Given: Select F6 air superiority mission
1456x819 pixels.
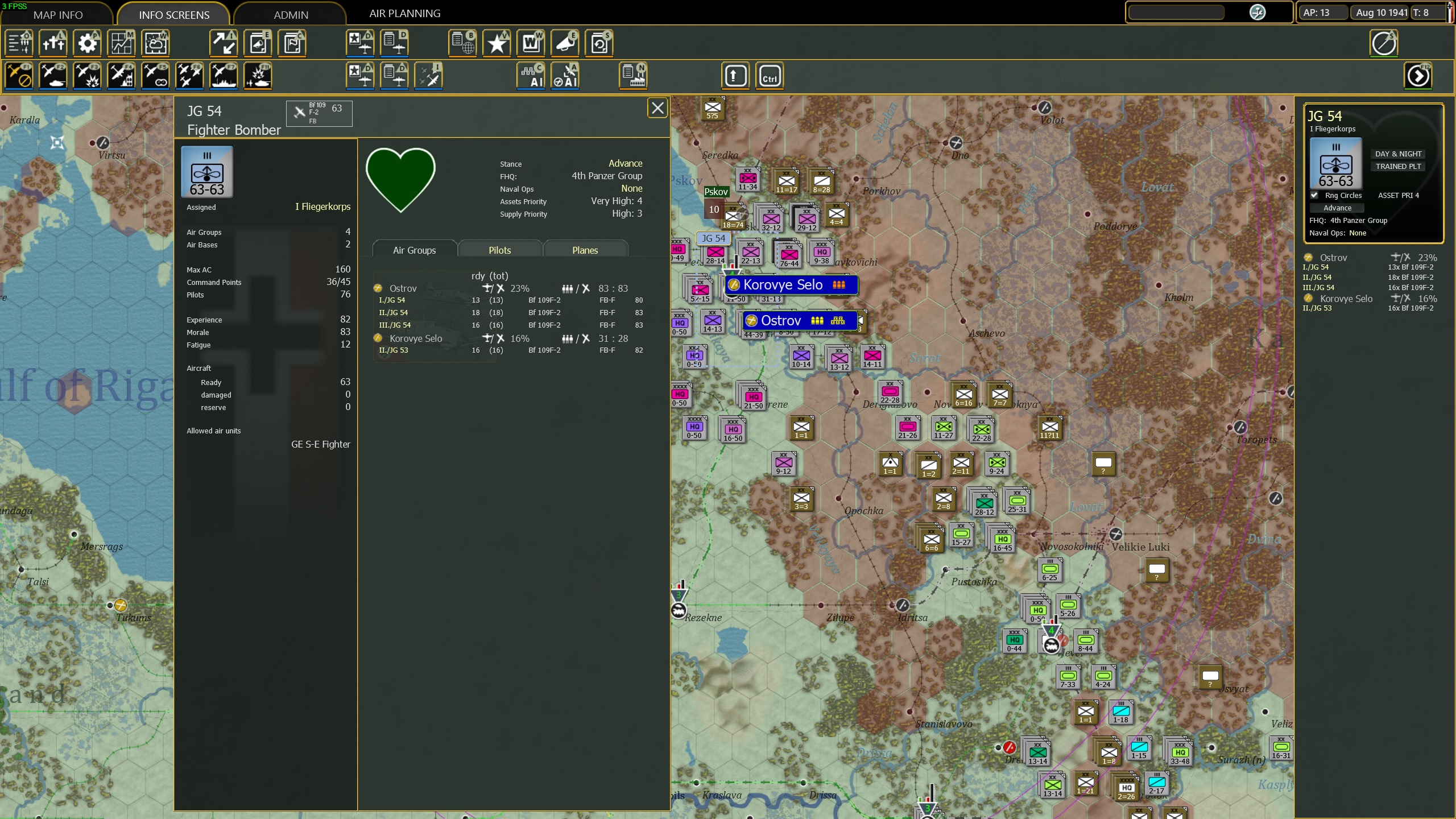Looking at the screenshot, I should [x=190, y=76].
